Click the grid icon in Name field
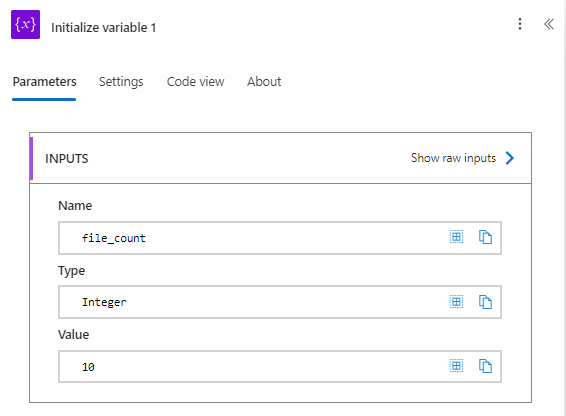 pyautogui.click(x=456, y=237)
